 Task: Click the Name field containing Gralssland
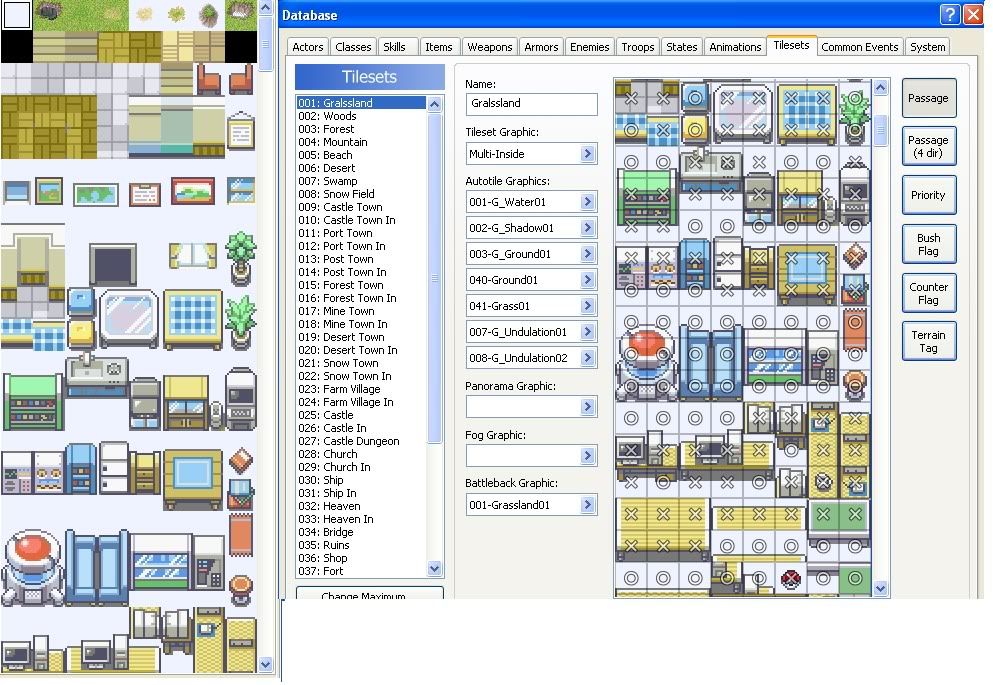pyautogui.click(x=531, y=103)
